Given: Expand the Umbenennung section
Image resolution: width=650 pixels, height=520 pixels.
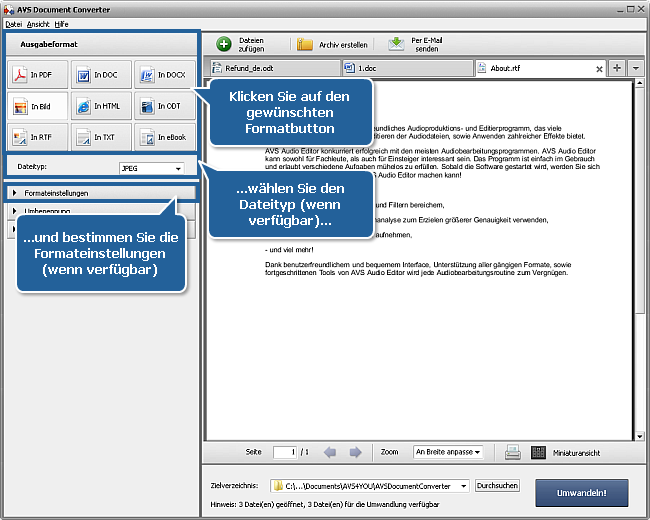Looking at the screenshot, I should pyautogui.click(x=102, y=211).
